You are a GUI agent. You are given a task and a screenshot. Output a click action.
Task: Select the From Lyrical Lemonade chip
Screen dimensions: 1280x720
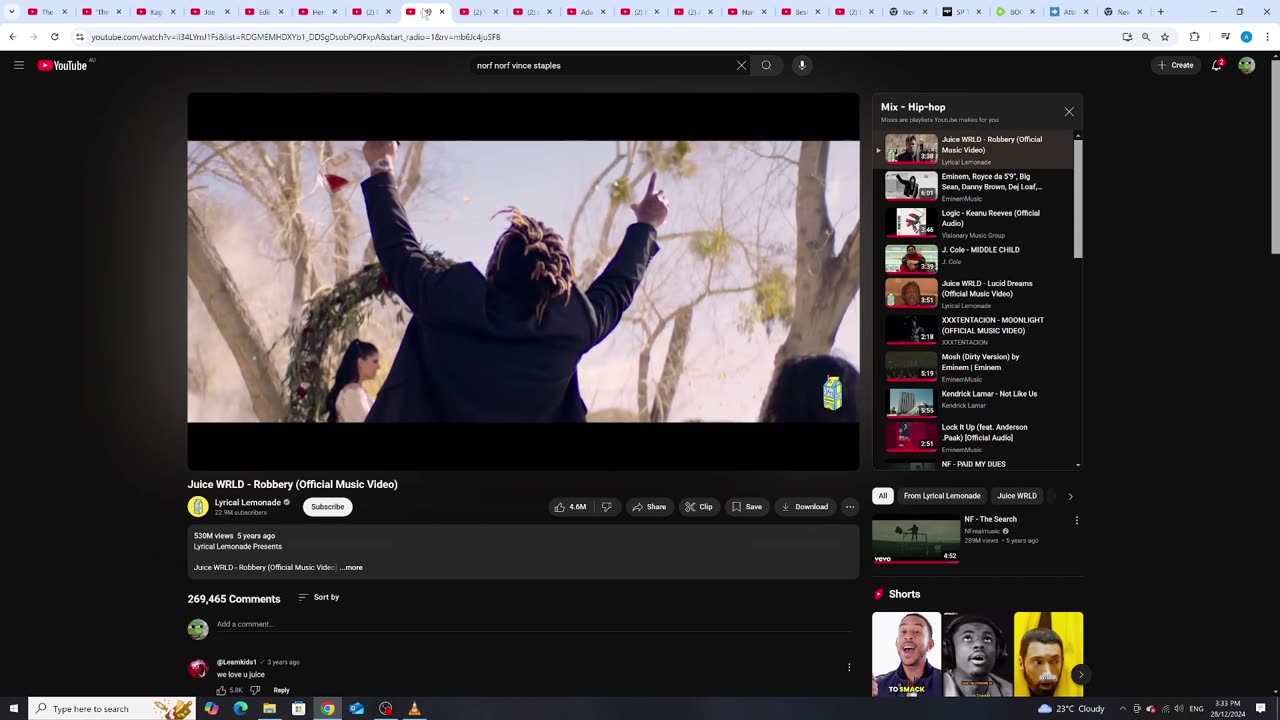942,496
